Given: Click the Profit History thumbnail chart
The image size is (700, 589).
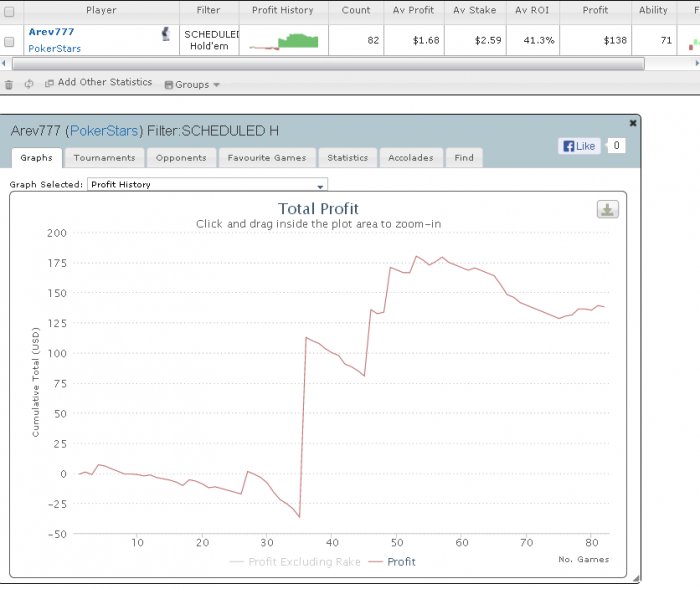Looking at the screenshot, I should click(284, 41).
